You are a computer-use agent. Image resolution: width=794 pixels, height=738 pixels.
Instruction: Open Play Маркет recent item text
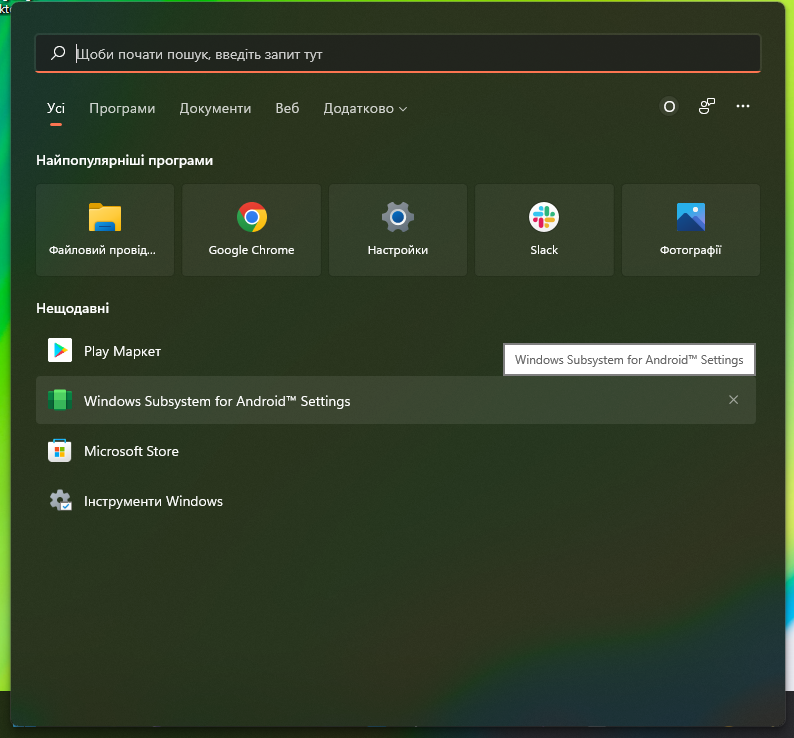[x=123, y=351]
